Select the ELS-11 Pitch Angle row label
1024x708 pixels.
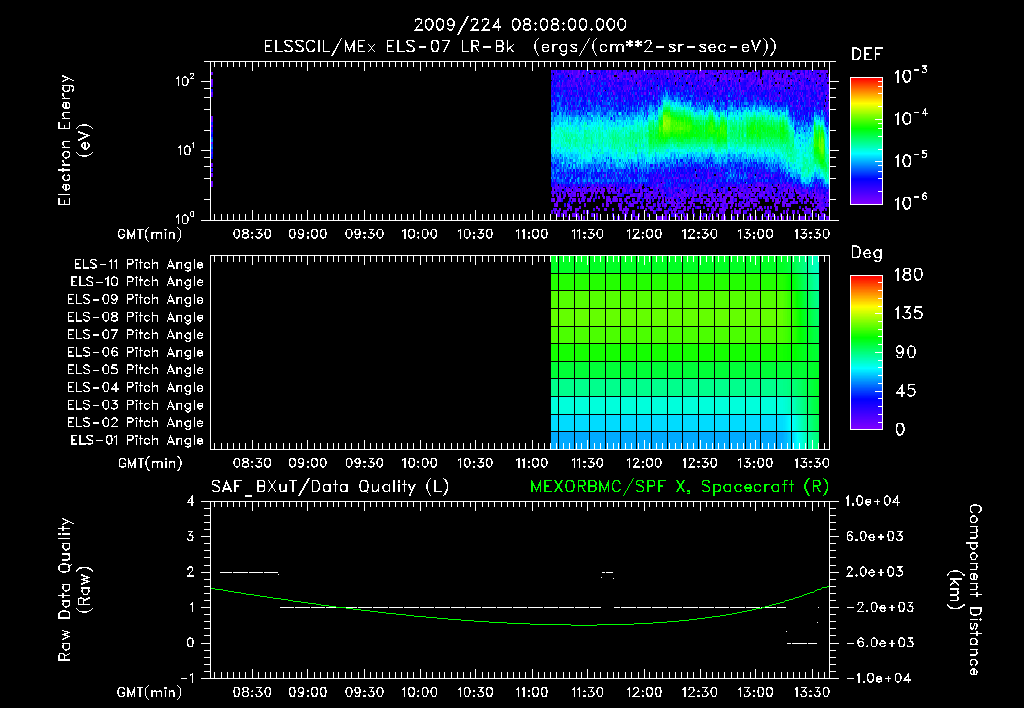click(138, 265)
